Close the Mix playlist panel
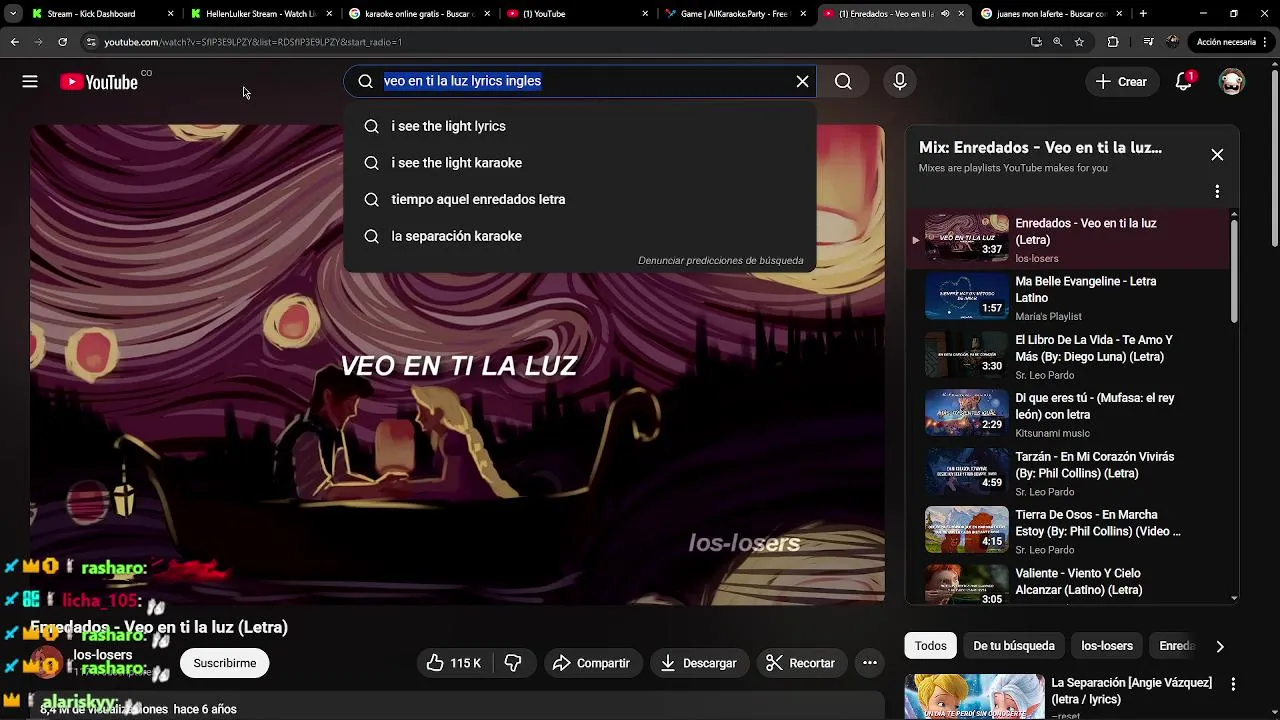This screenshot has height=720, width=1280. pos(1217,154)
